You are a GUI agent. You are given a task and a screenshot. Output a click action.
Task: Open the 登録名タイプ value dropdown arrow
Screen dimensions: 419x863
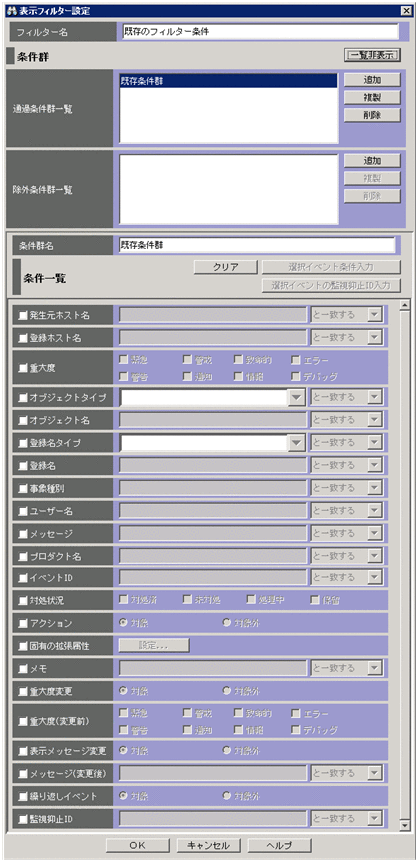pos(297,443)
